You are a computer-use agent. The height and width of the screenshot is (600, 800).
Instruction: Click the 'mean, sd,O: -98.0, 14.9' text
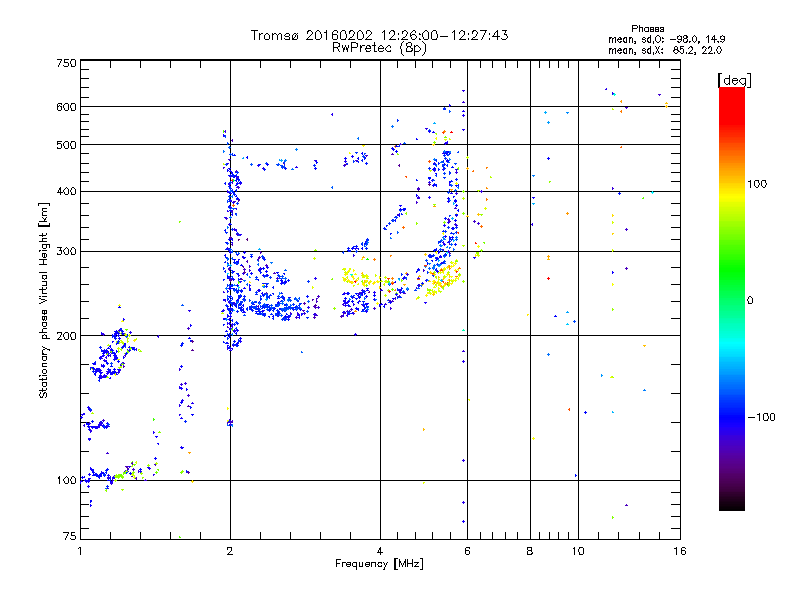pos(666,39)
